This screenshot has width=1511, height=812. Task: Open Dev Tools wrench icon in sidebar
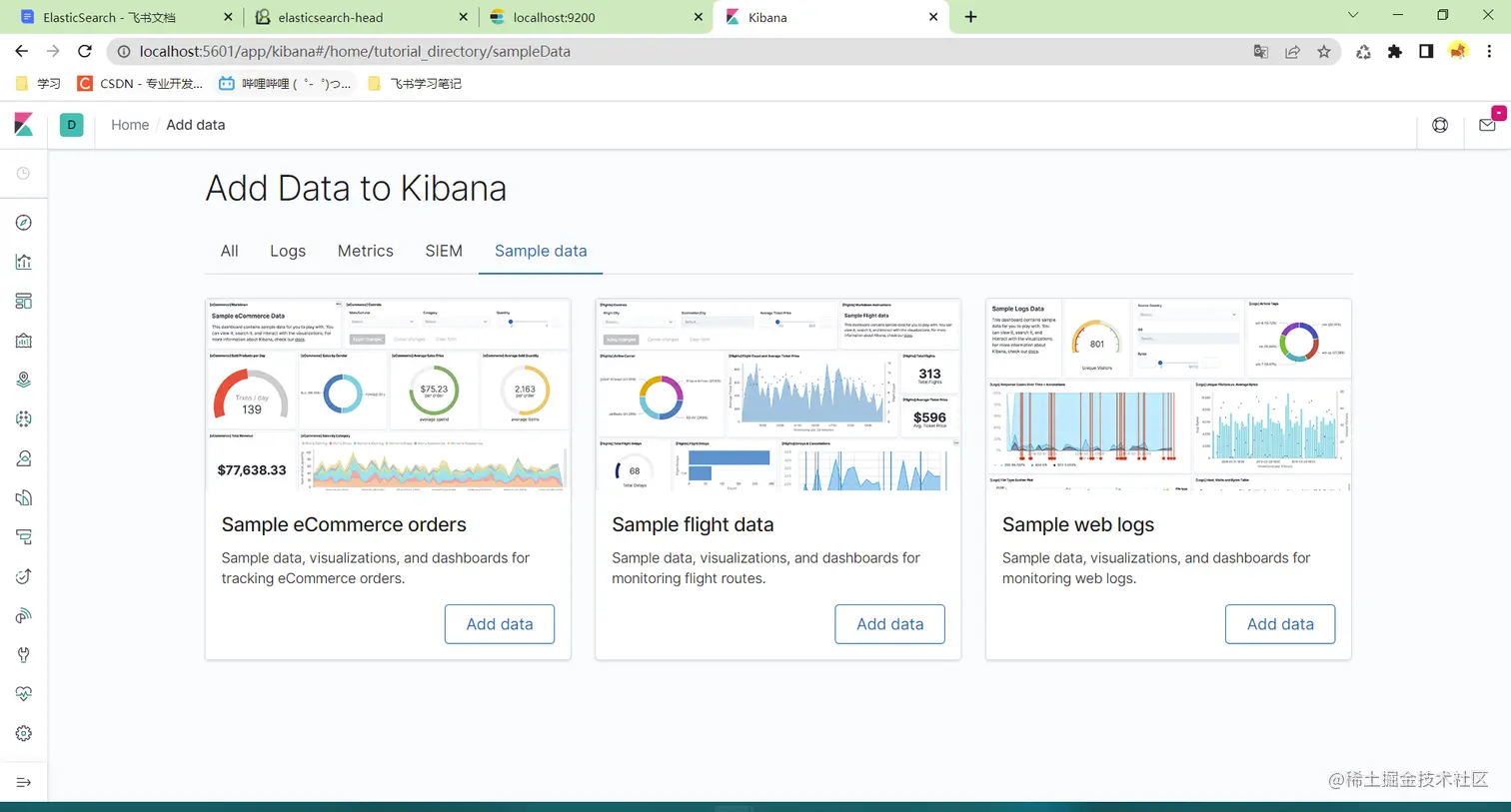(x=24, y=655)
